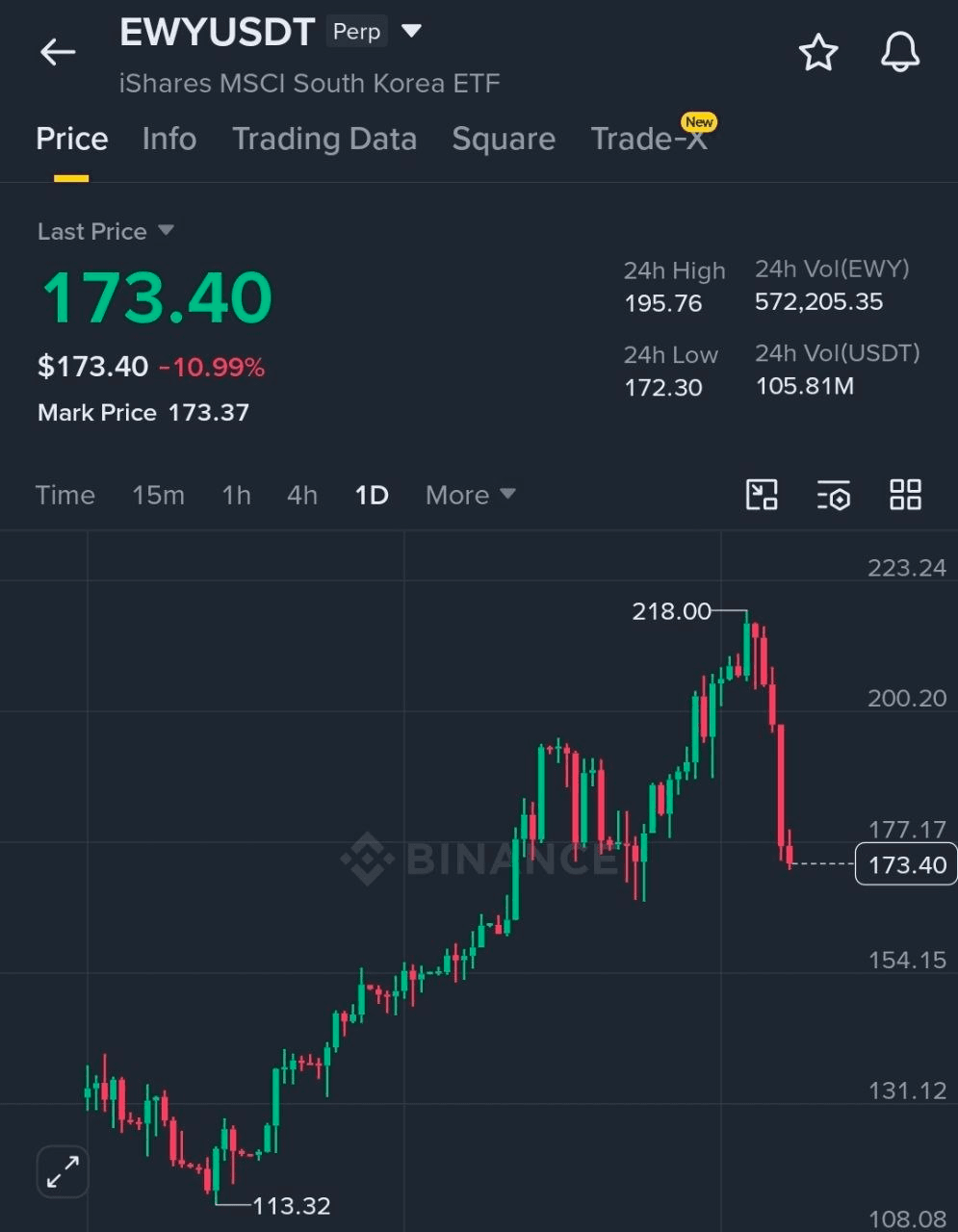This screenshot has width=958, height=1232.
Task: Open the chart drawing tools icon
Action: [x=762, y=495]
